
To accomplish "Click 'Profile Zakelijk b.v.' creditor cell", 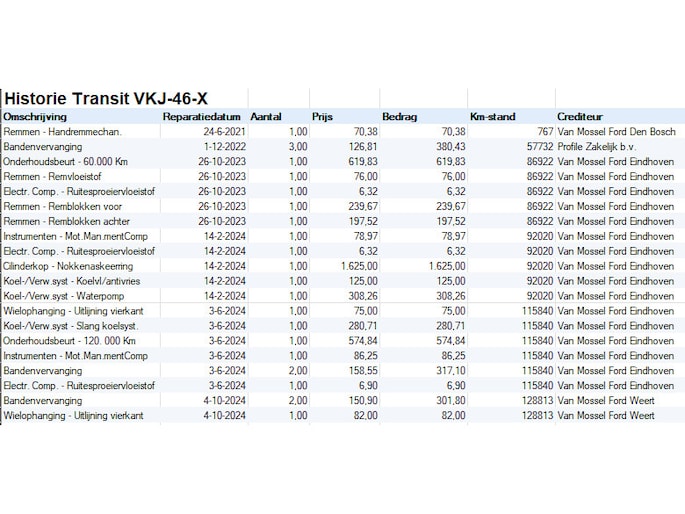I will pyautogui.click(x=597, y=146).
